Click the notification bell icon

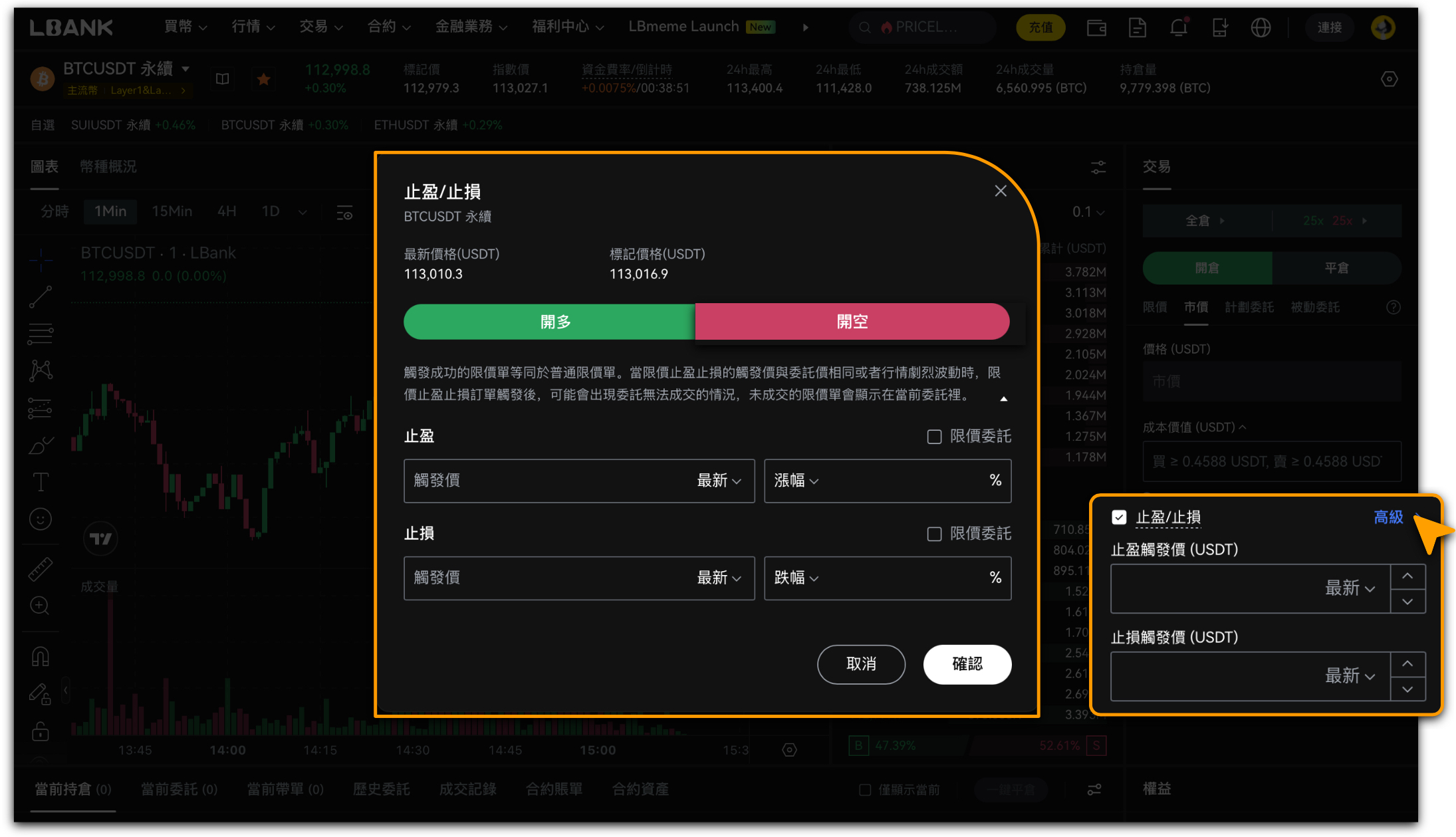coord(1178,27)
